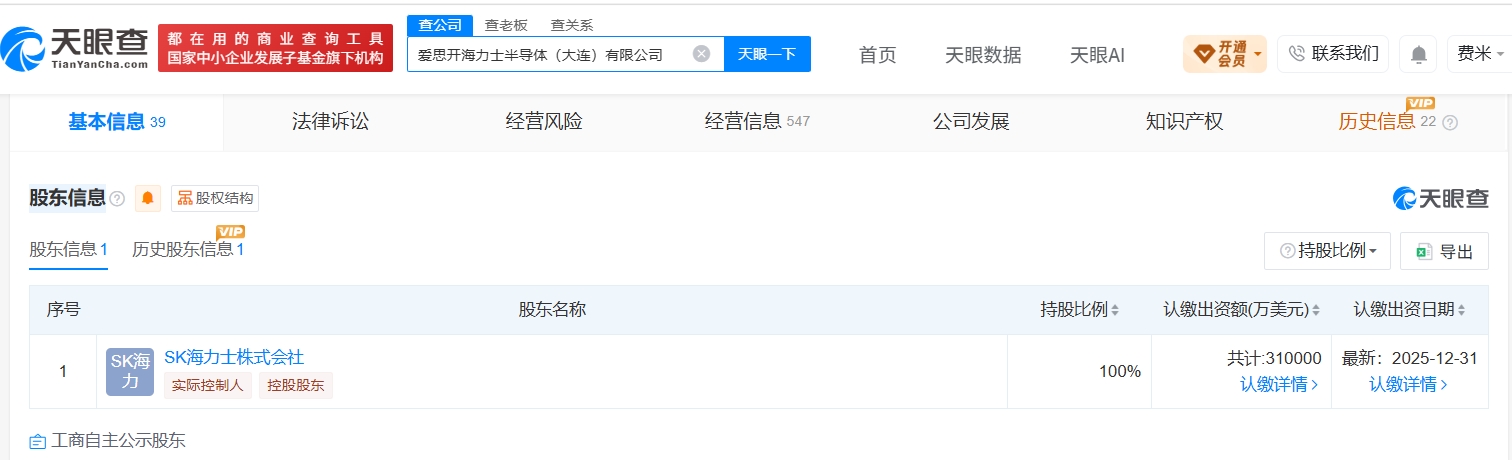This screenshot has height=460, width=1512.
Task: Click the 实际控制人 tag
Action: 208,385
